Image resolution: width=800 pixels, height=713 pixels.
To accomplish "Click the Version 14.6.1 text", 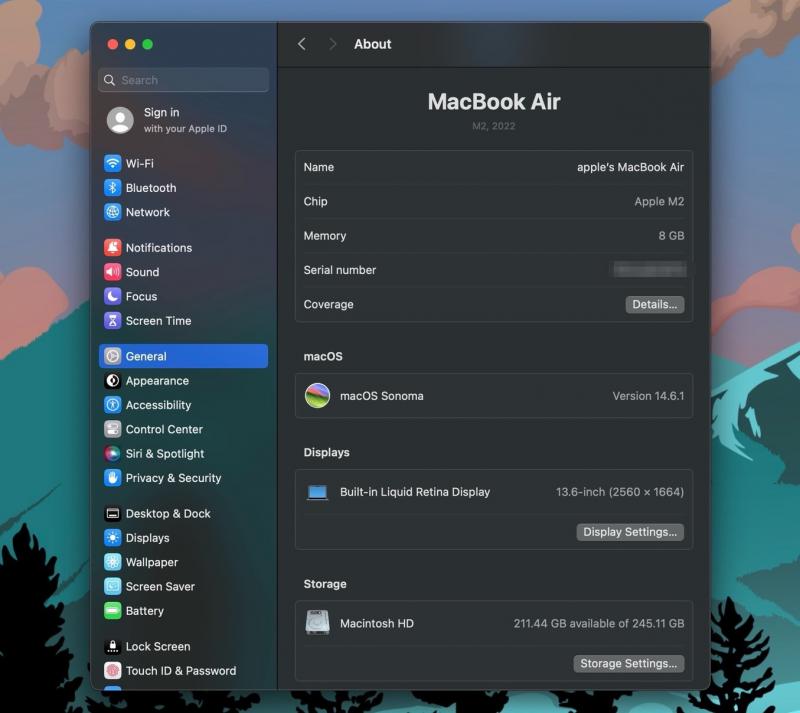I will click(648, 396).
